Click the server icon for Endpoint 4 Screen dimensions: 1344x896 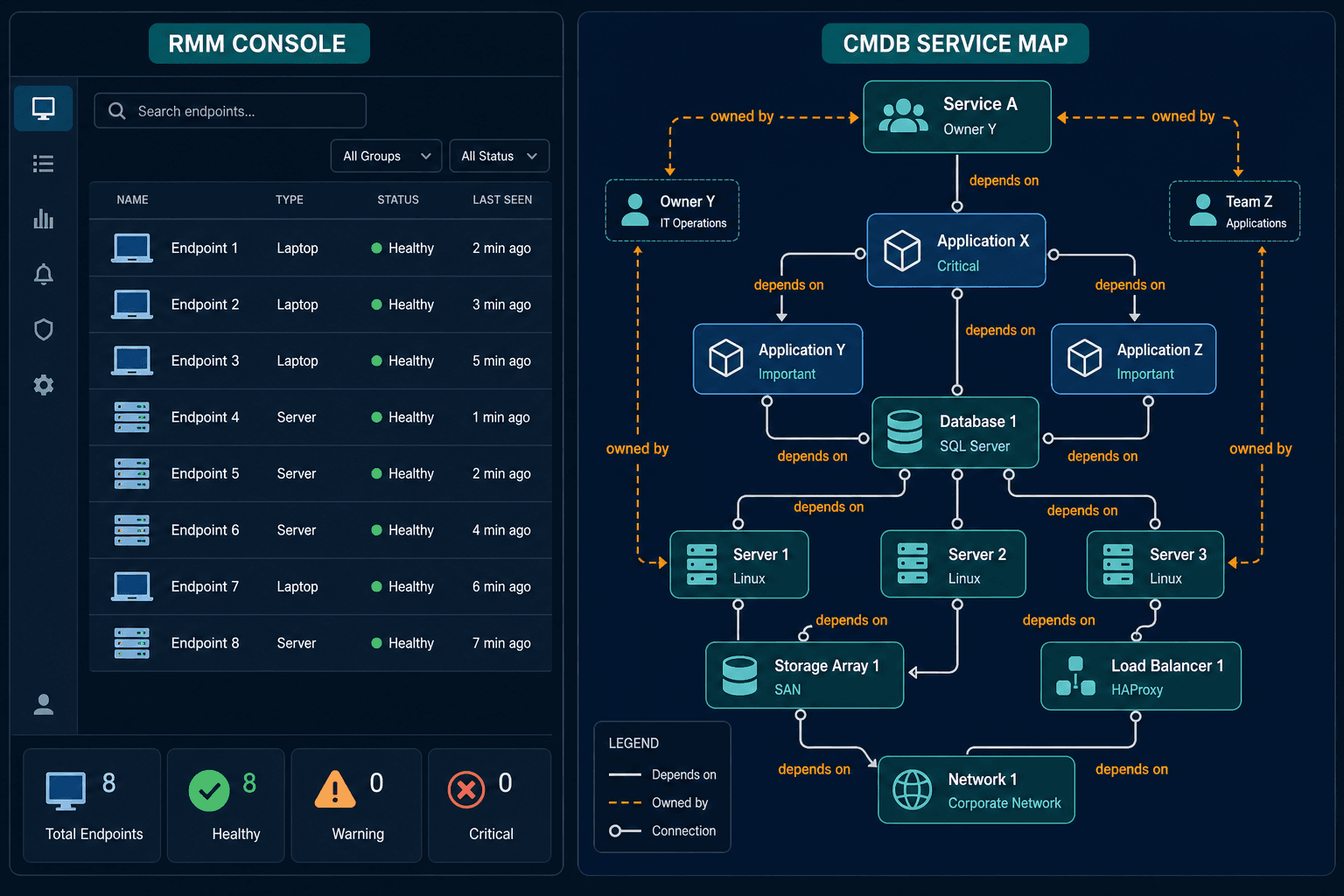(x=132, y=417)
